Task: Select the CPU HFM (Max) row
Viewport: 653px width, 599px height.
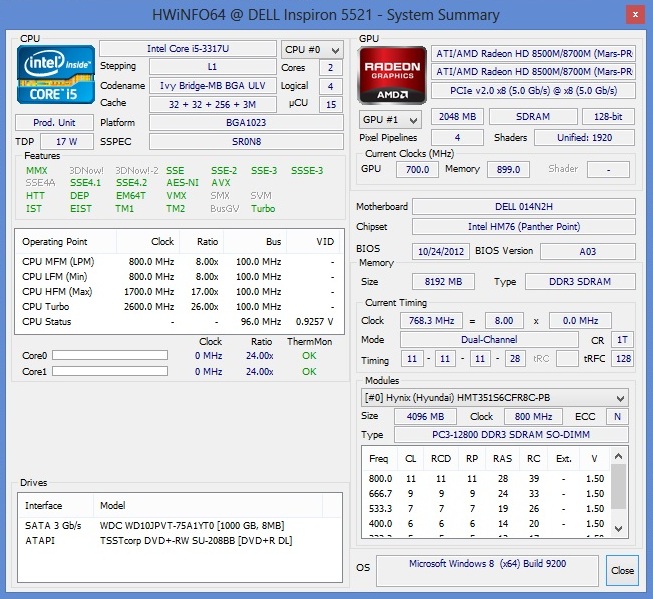Action: [x=179, y=292]
